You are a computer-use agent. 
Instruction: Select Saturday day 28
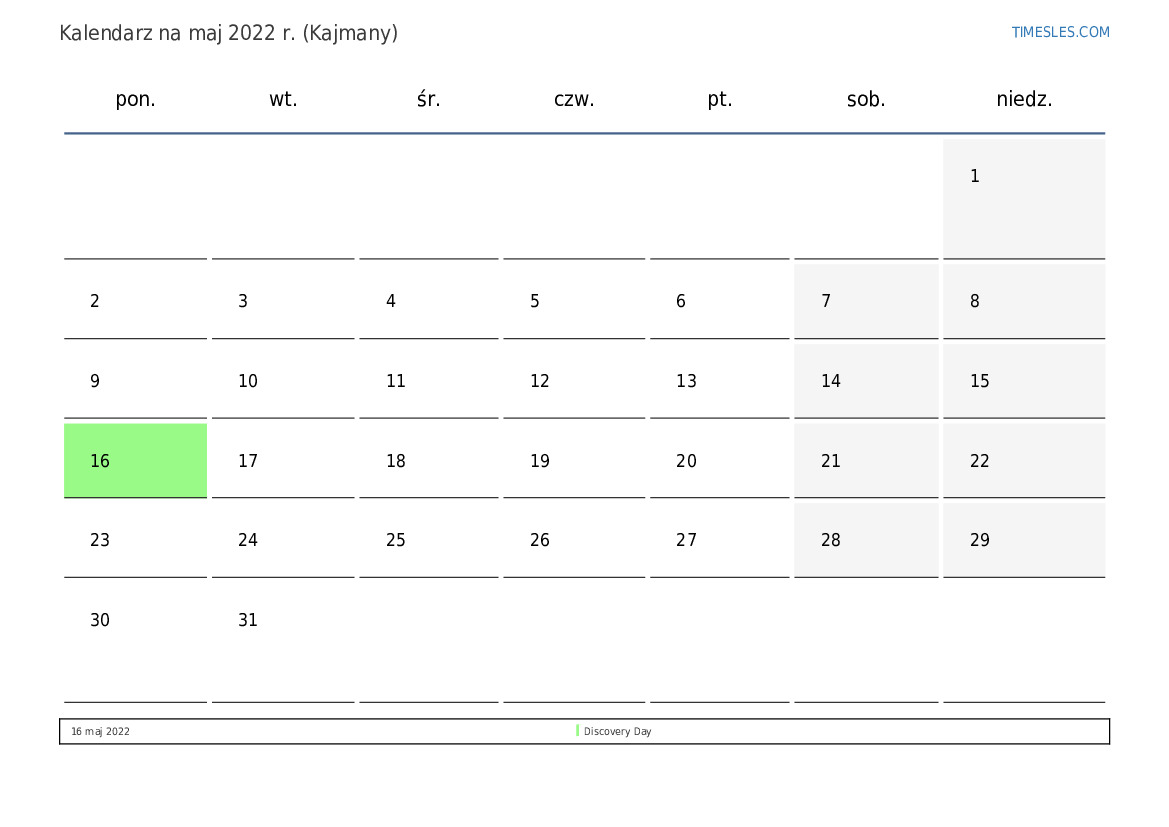coord(866,540)
